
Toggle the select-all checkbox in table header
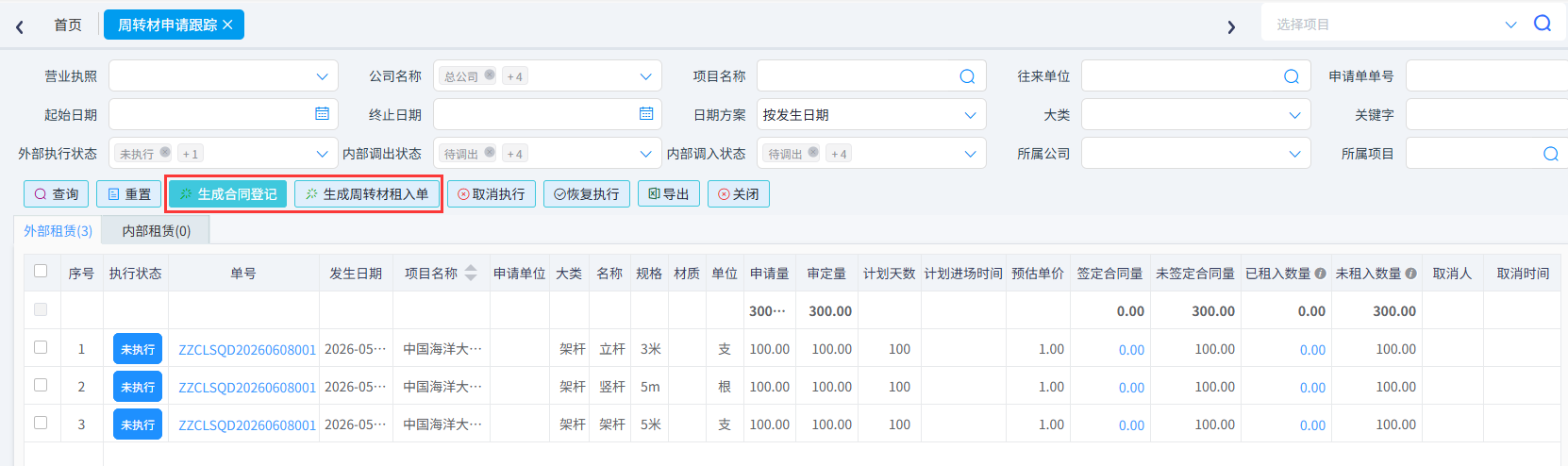(x=41, y=272)
